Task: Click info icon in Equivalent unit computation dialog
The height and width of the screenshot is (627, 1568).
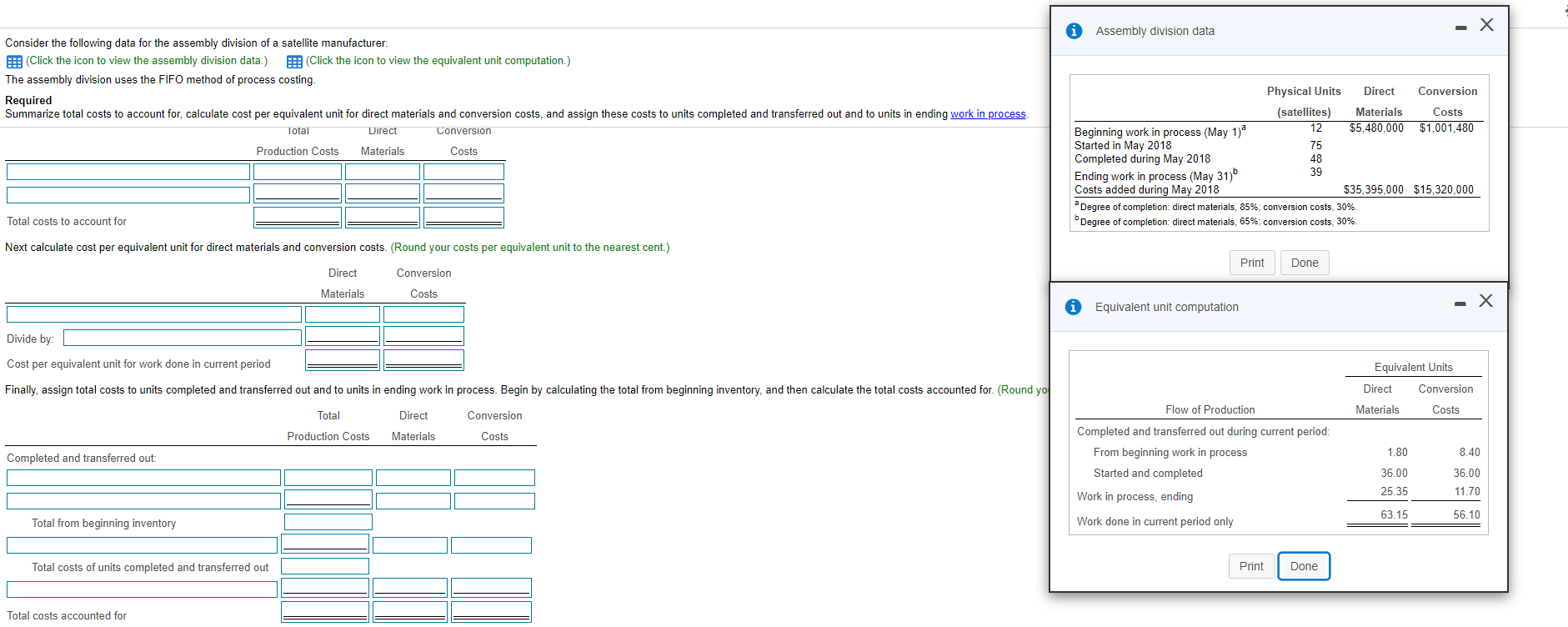Action: pos(1074,307)
